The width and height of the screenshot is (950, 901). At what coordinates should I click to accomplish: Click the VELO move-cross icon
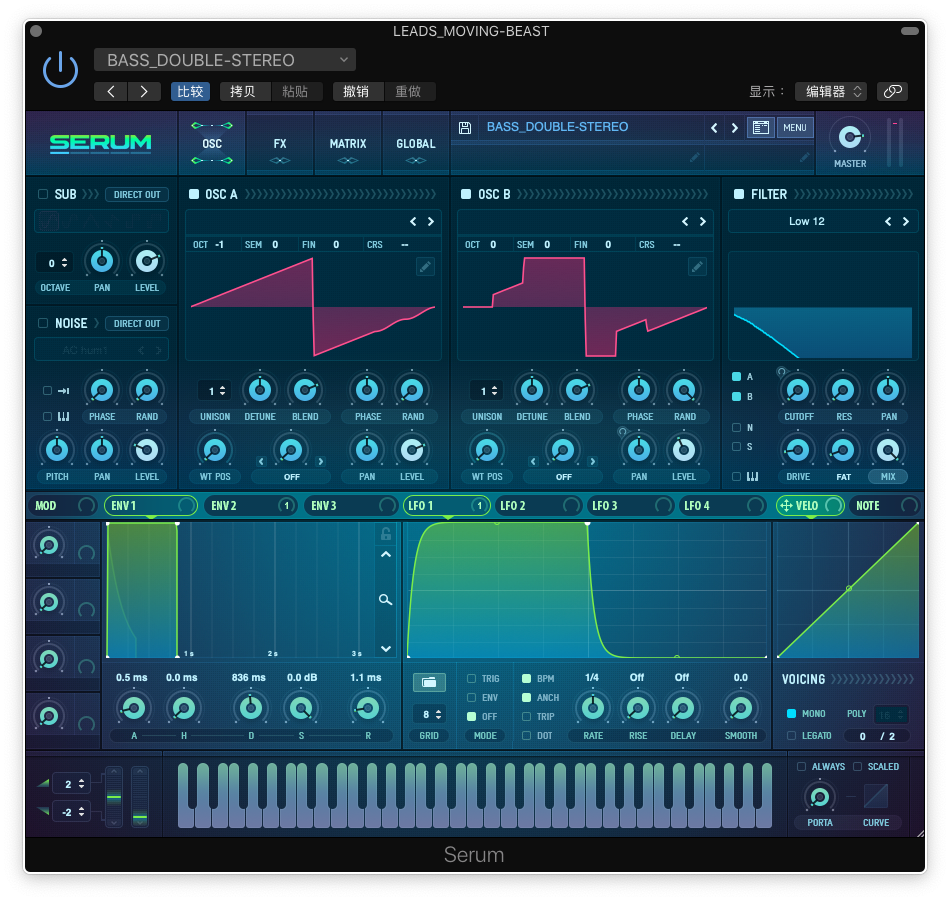coord(786,505)
